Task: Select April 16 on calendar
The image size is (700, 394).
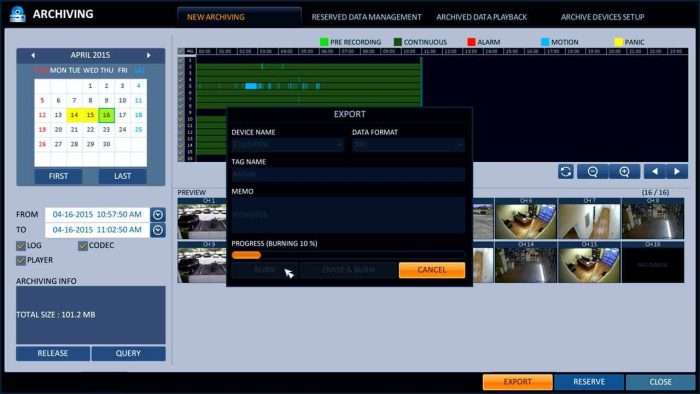Action: (106, 115)
